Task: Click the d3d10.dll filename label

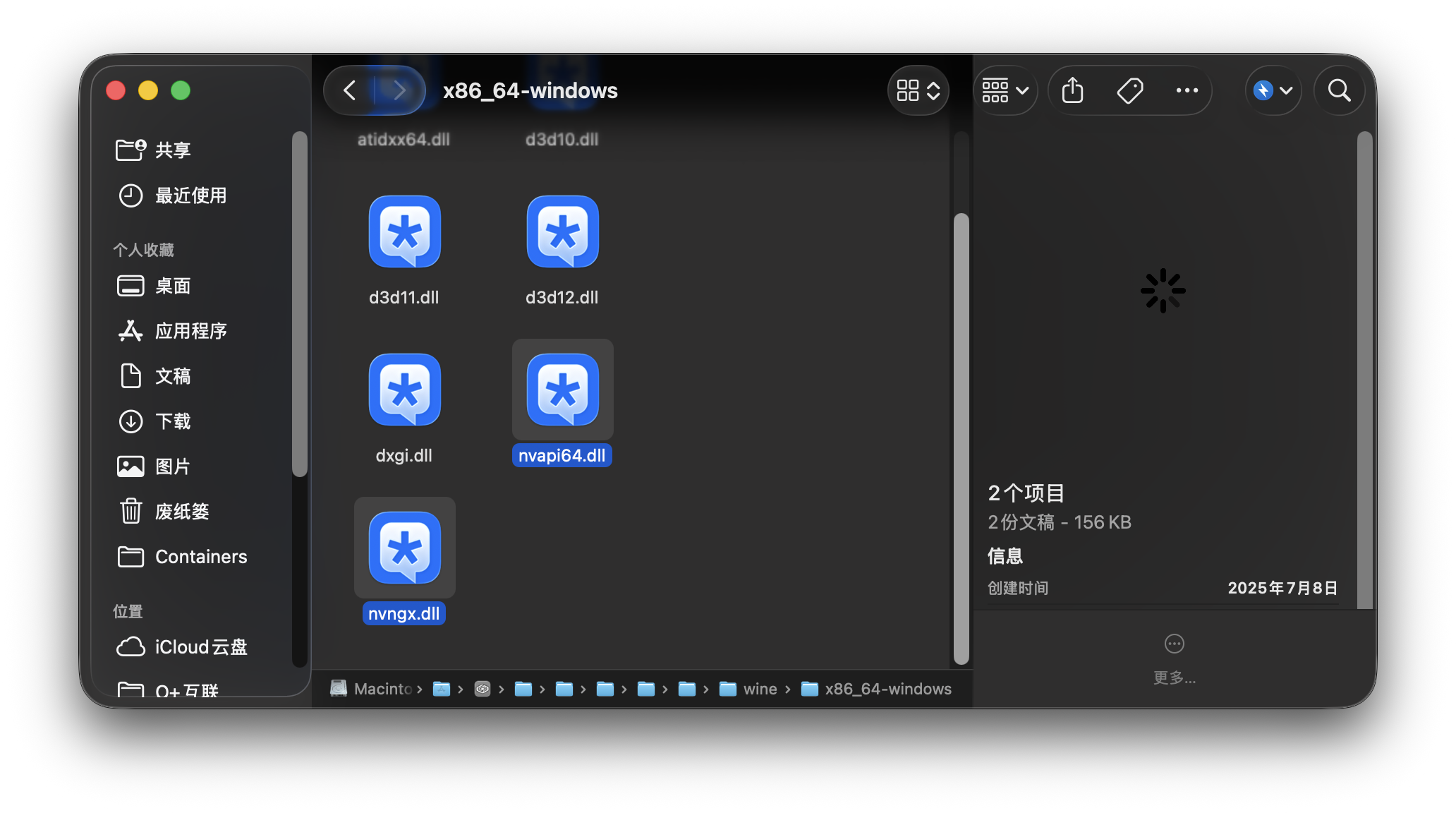Action: (x=562, y=139)
